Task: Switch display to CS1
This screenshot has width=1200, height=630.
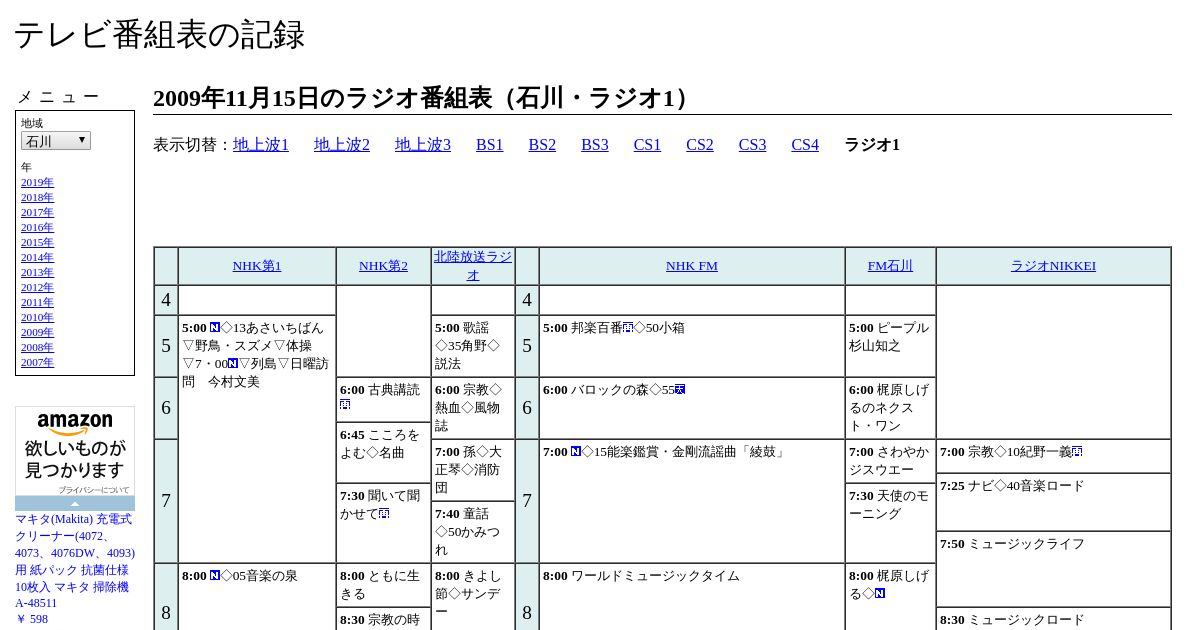Action: click(x=647, y=145)
